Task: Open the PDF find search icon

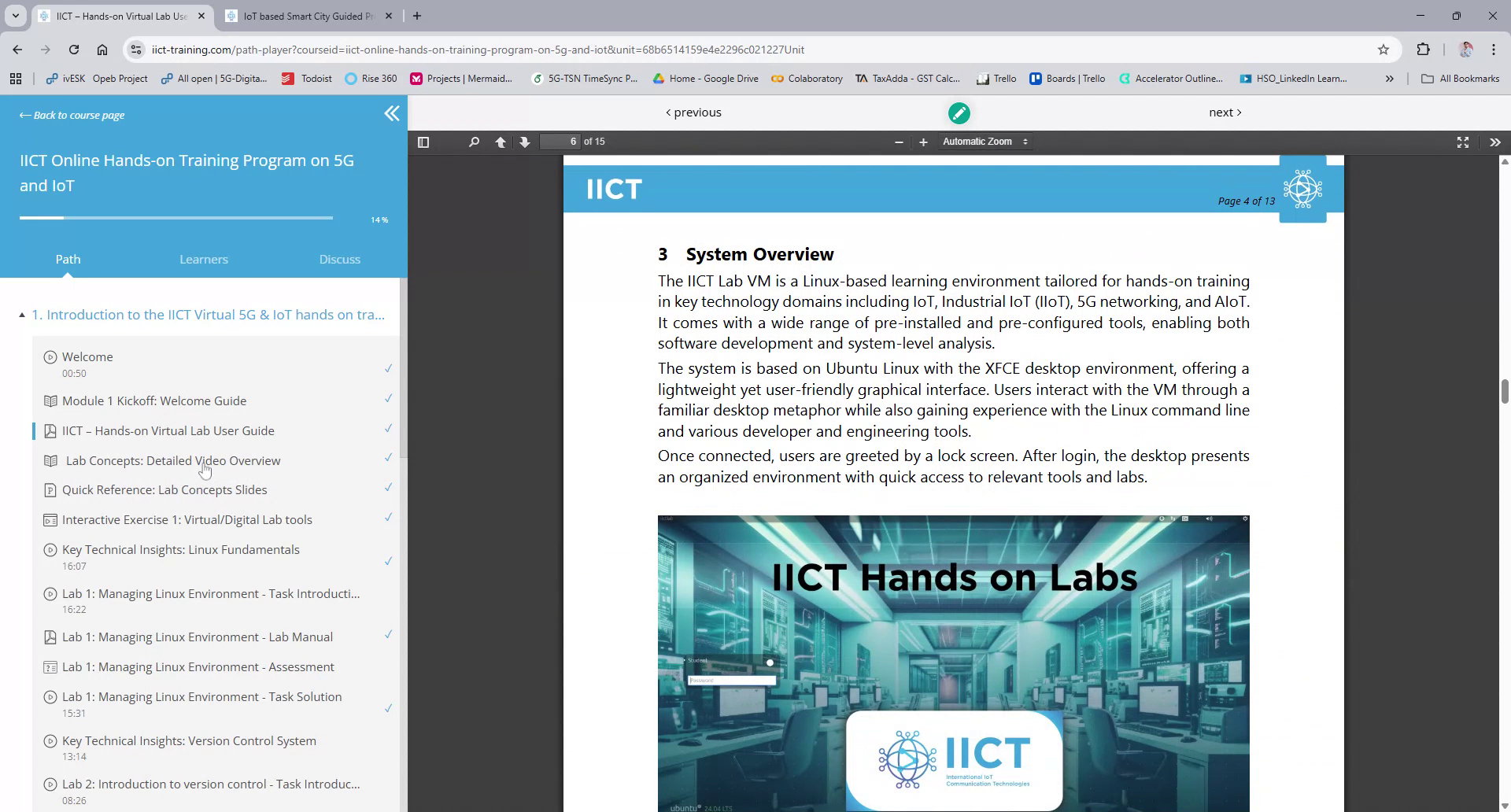Action: (x=474, y=142)
